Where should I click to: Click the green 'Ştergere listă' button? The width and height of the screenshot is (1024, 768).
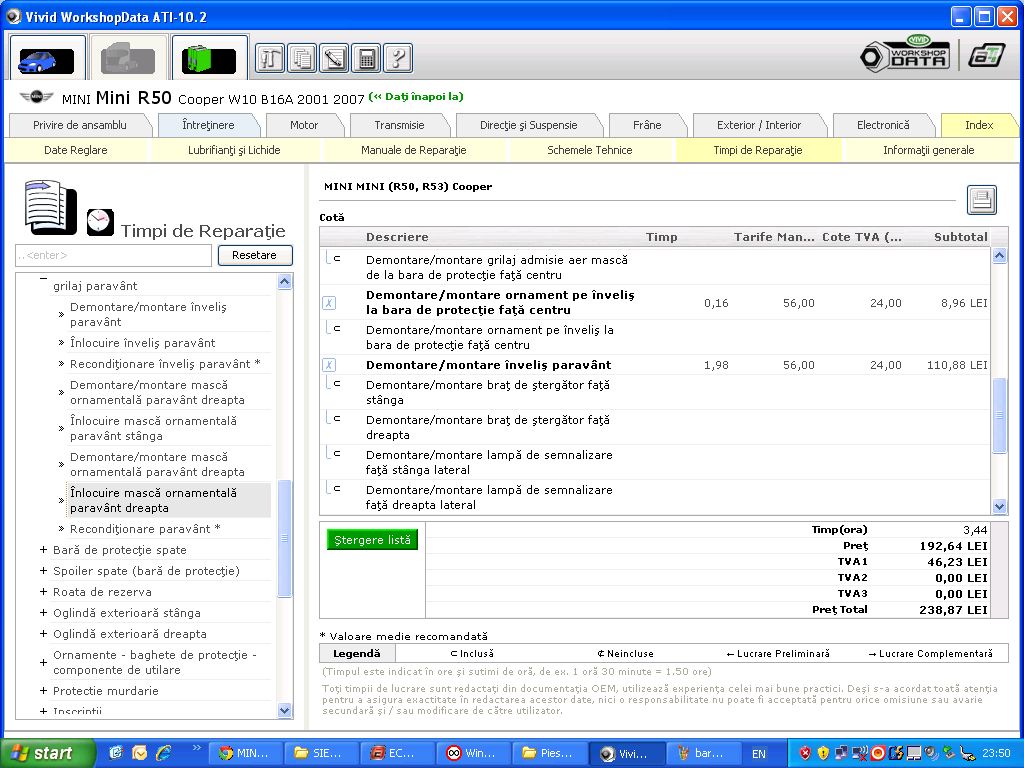coord(371,540)
